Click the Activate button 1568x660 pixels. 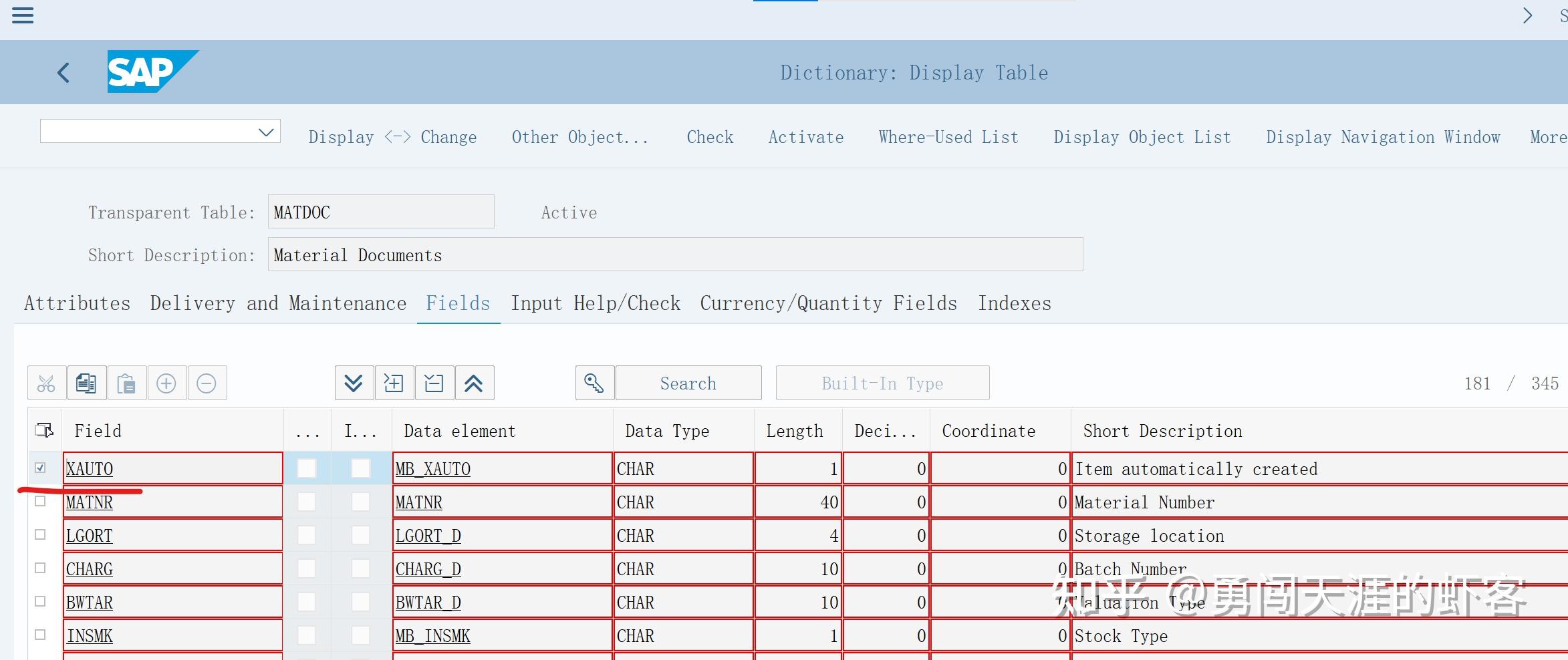pyautogui.click(x=805, y=136)
